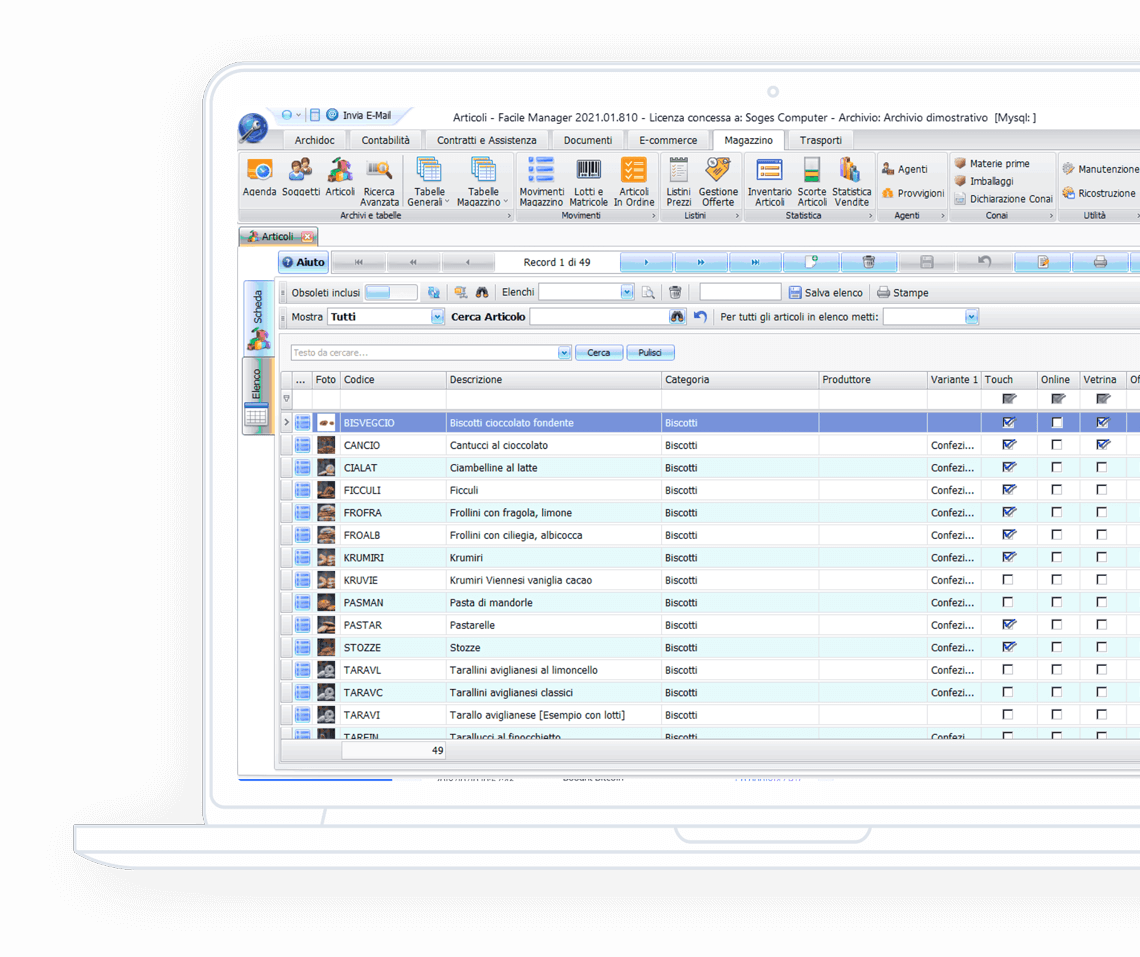This screenshot has height=957, width=1140.
Task: Click Lotti e Matricole barcode icon
Action: click(588, 172)
